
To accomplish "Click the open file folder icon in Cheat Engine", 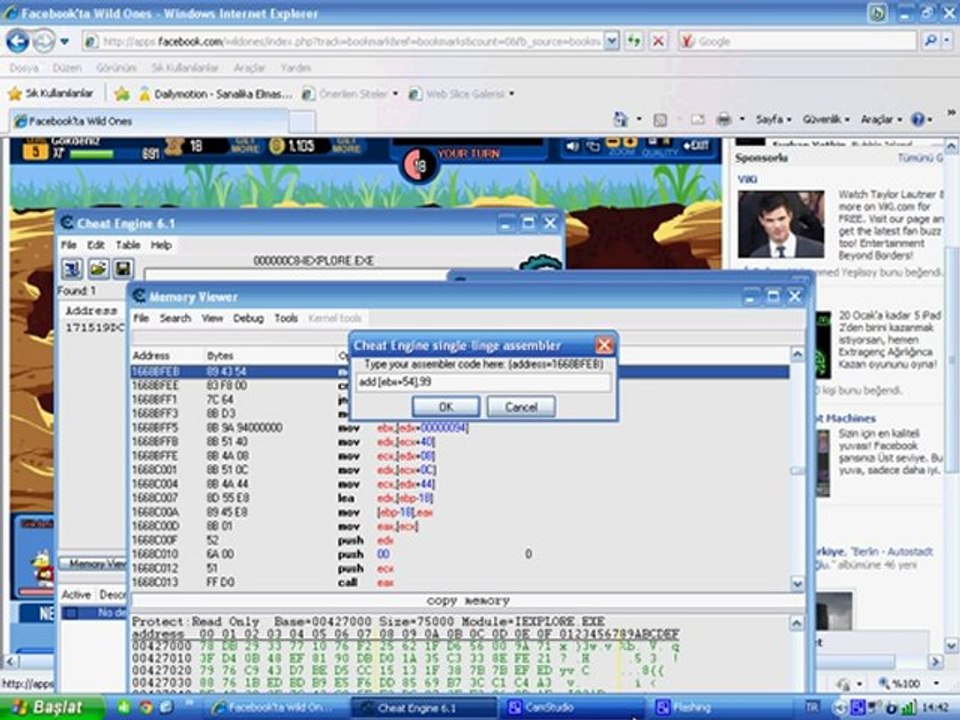I will pyautogui.click(x=98, y=269).
